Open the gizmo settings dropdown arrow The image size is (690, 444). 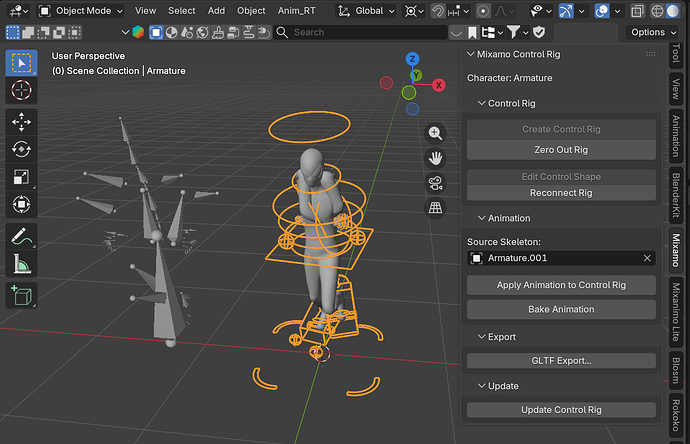pos(582,11)
